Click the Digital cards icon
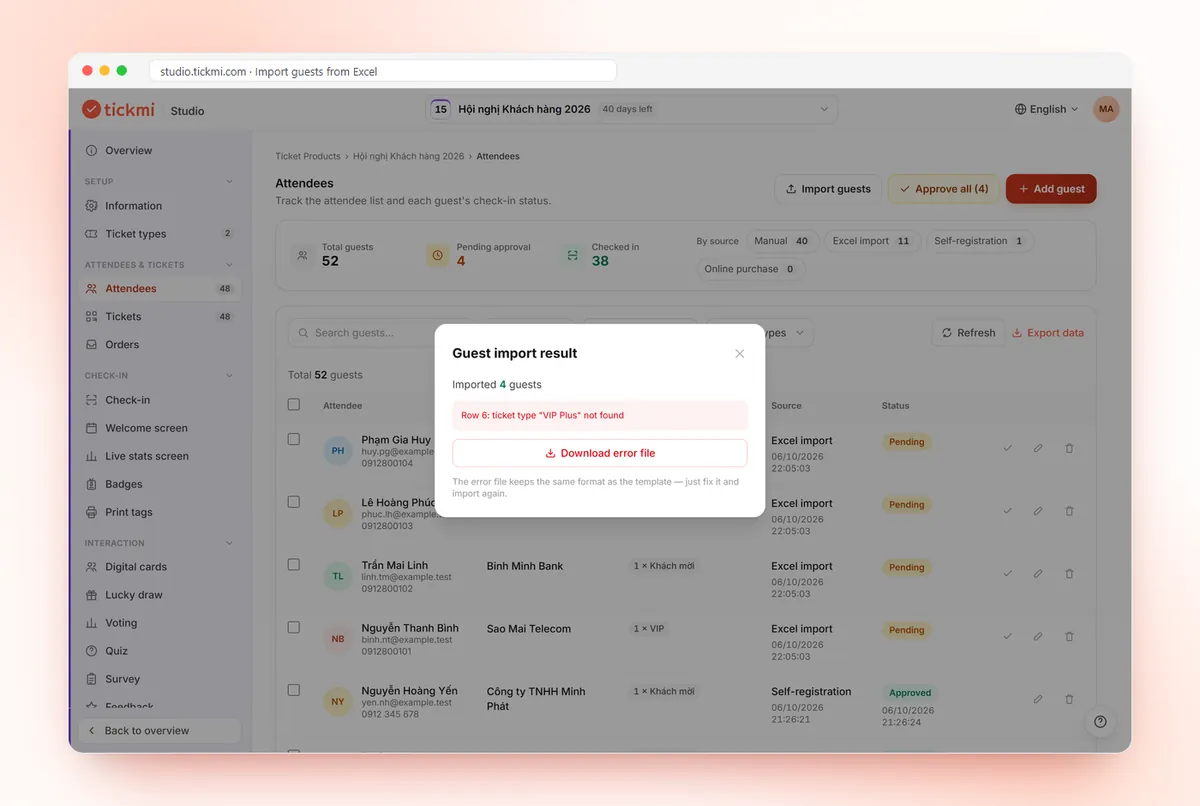Image resolution: width=1200 pixels, height=806 pixels. pyautogui.click(x=92, y=567)
